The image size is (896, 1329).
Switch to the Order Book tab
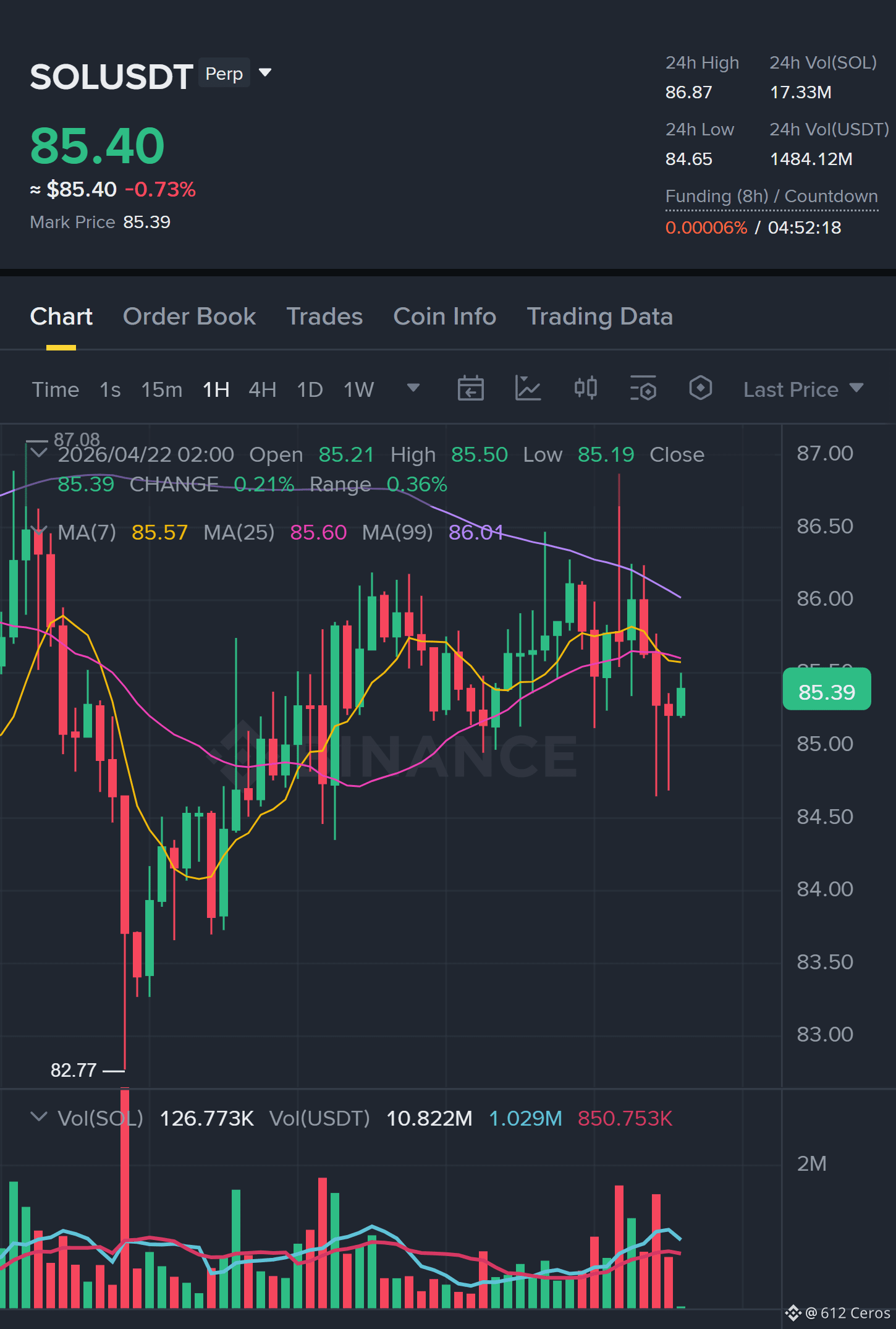pyautogui.click(x=189, y=316)
